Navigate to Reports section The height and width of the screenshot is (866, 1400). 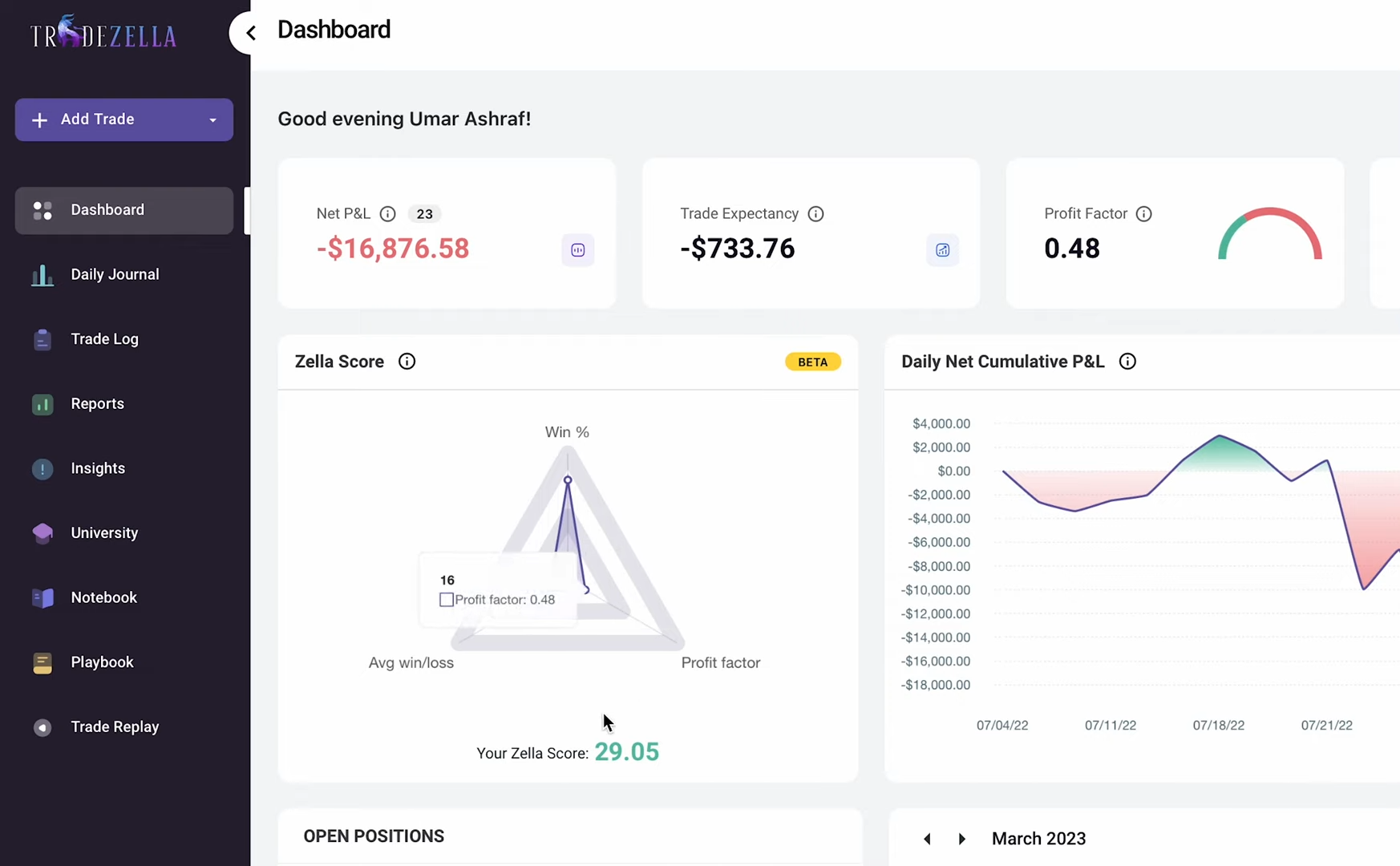coord(97,404)
